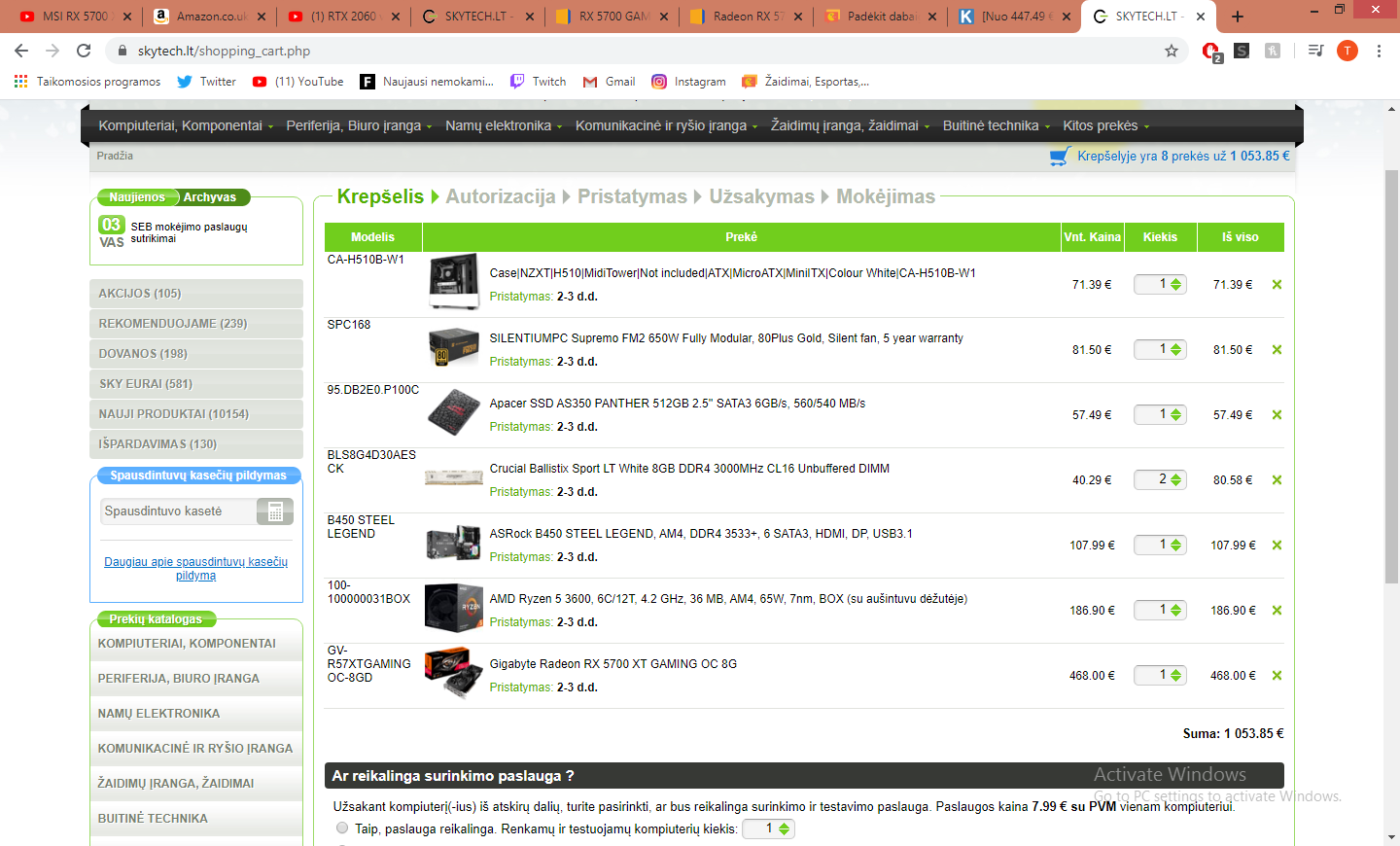Open the shopping cart icon in header

tap(1060, 157)
